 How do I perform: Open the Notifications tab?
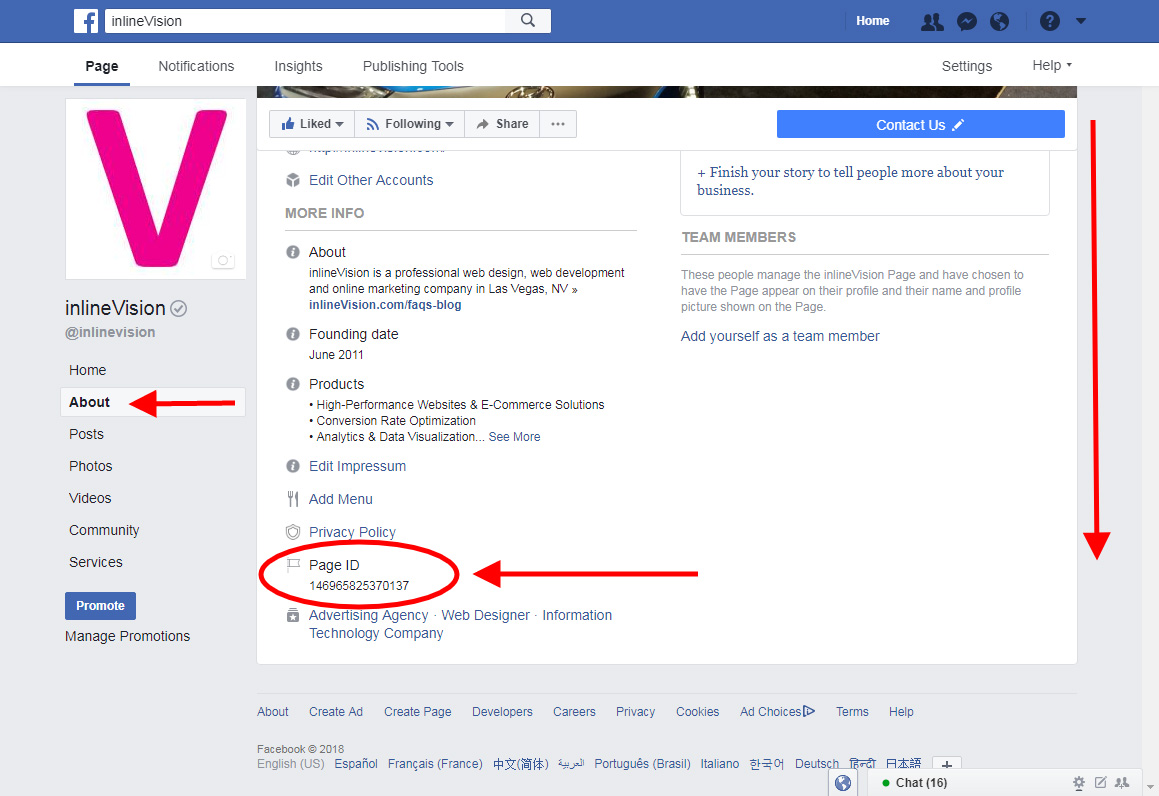point(196,66)
